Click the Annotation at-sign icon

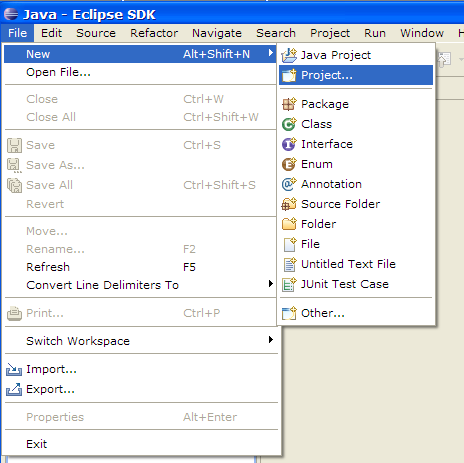(289, 184)
